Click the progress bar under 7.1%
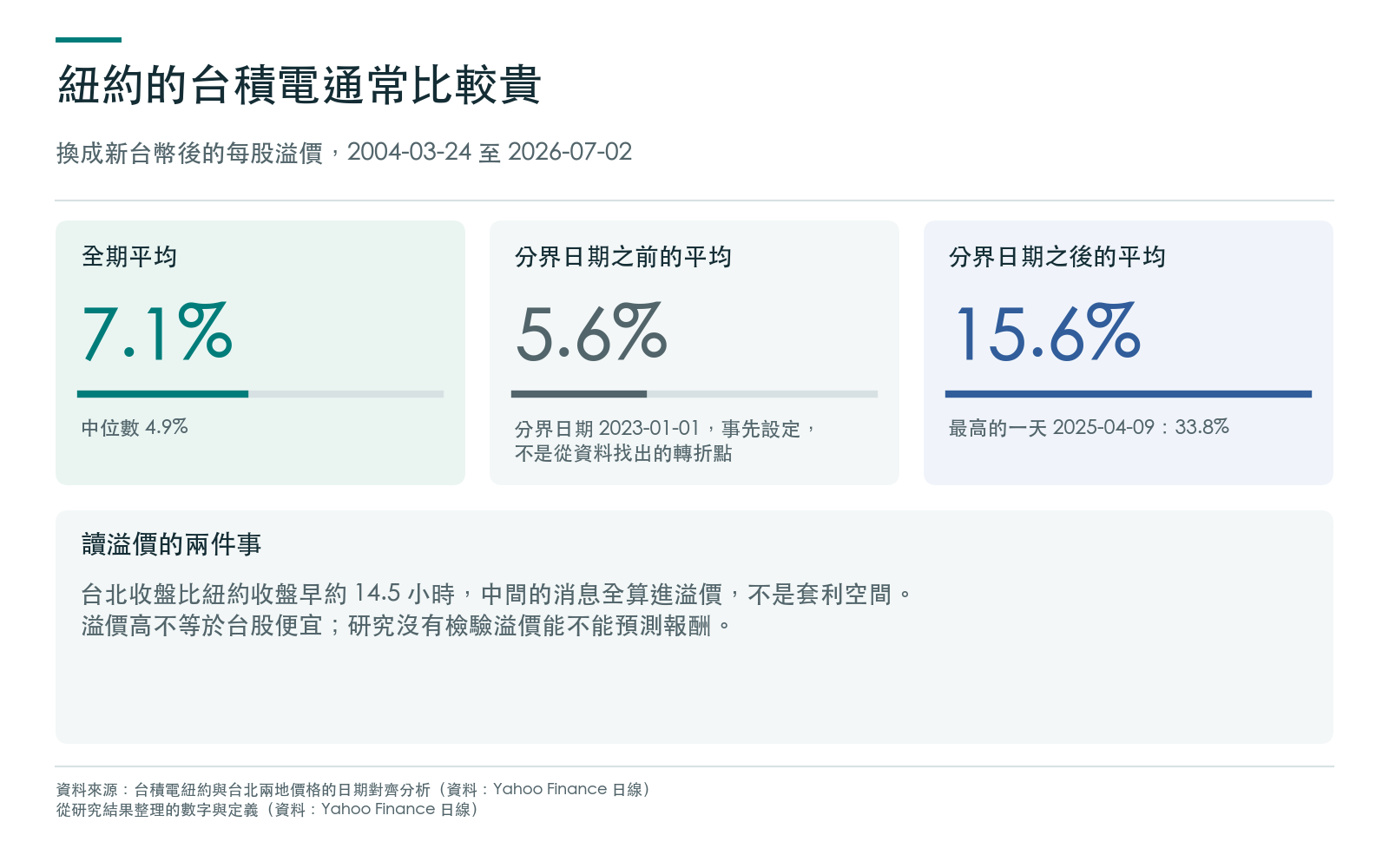Viewport: 1389px width, 868px height. click(260, 394)
